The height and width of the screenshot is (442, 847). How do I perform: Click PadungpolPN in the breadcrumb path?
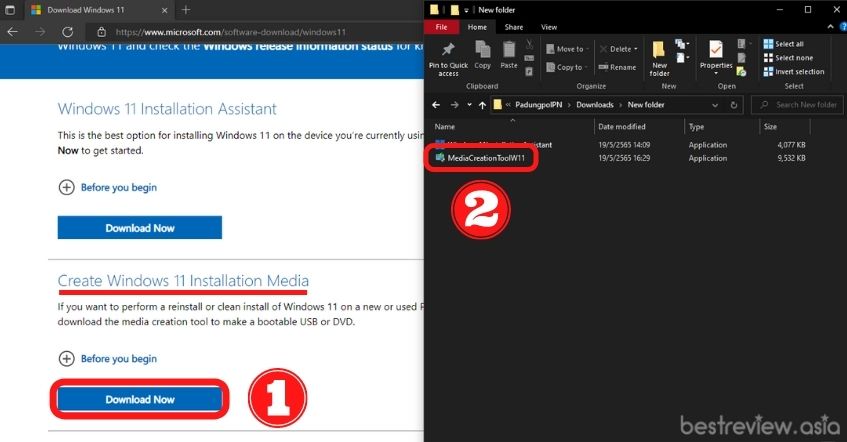[539, 105]
